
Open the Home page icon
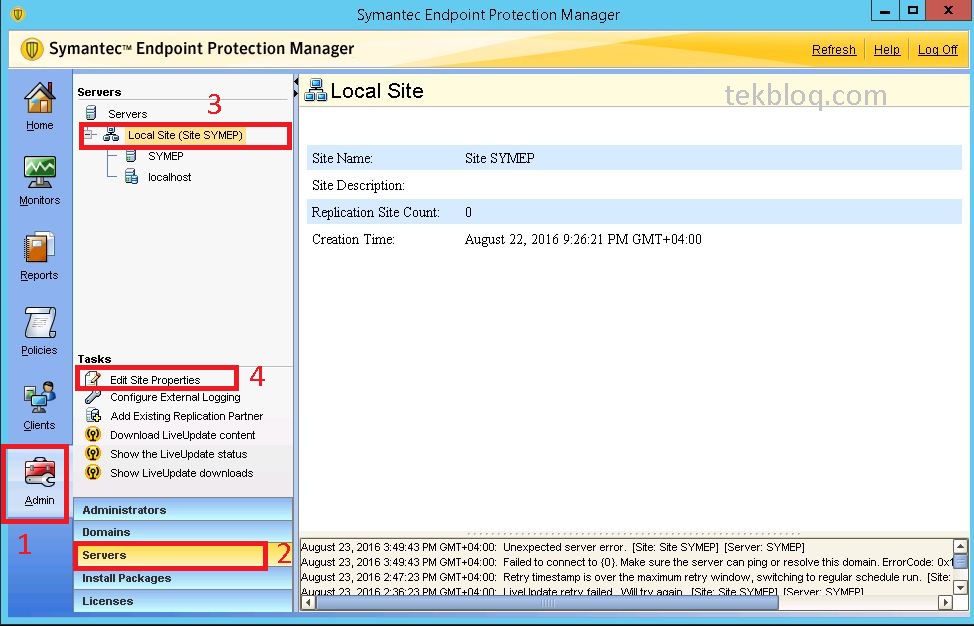[39, 98]
